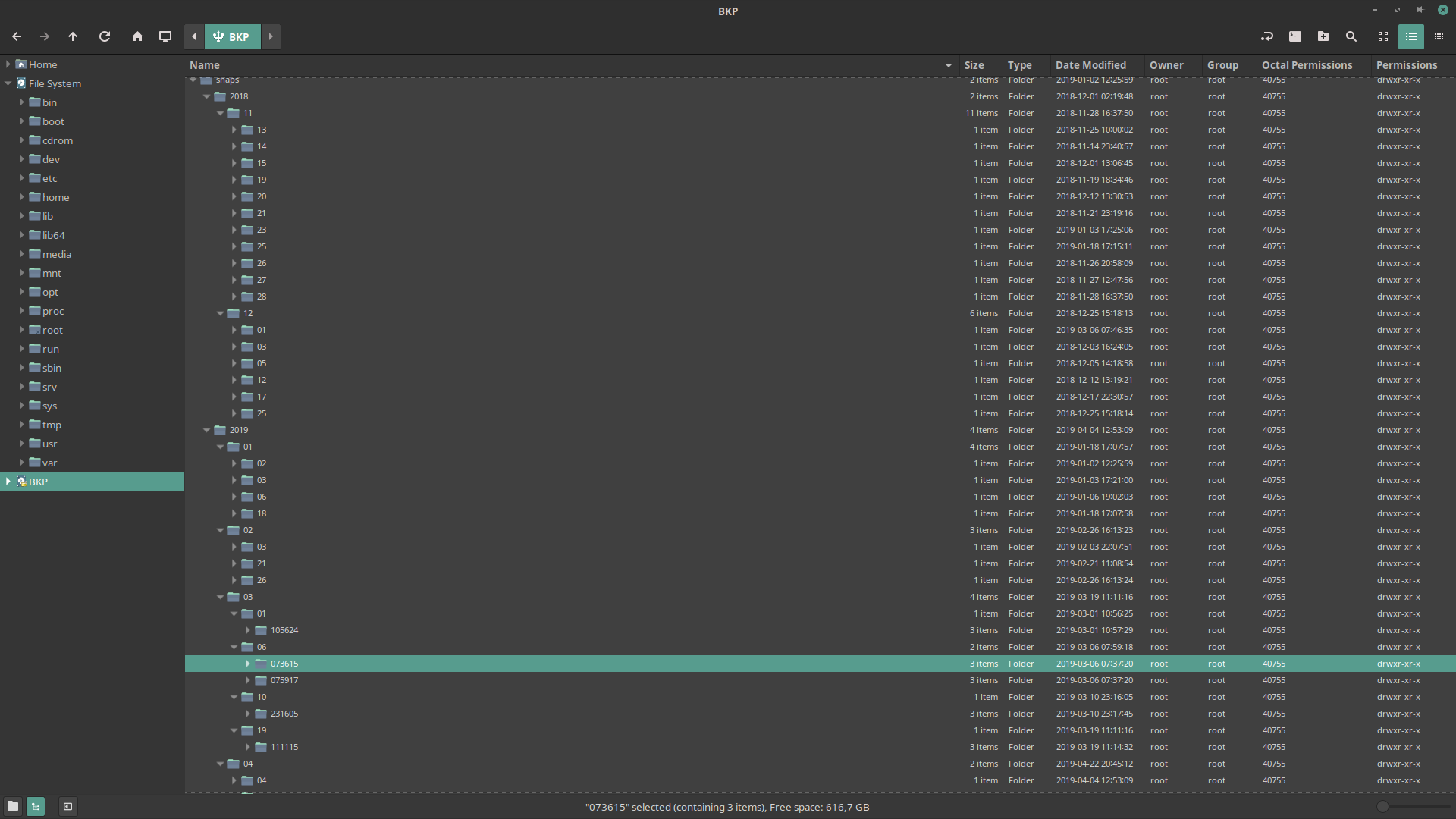Open the file search tool
The width and height of the screenshot is (1456, 819).
1351,36
